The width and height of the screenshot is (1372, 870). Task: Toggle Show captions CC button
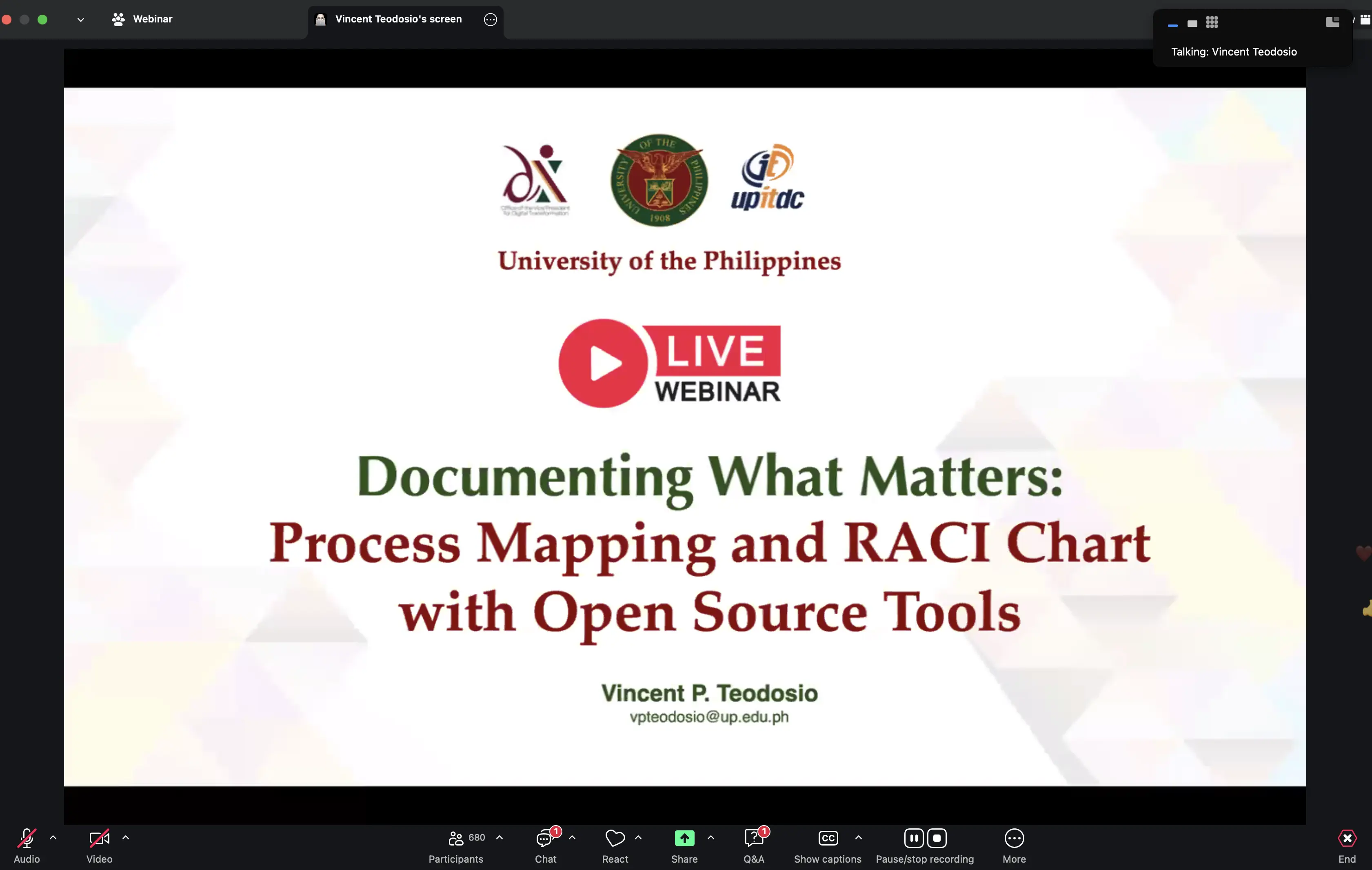[828, 838]
